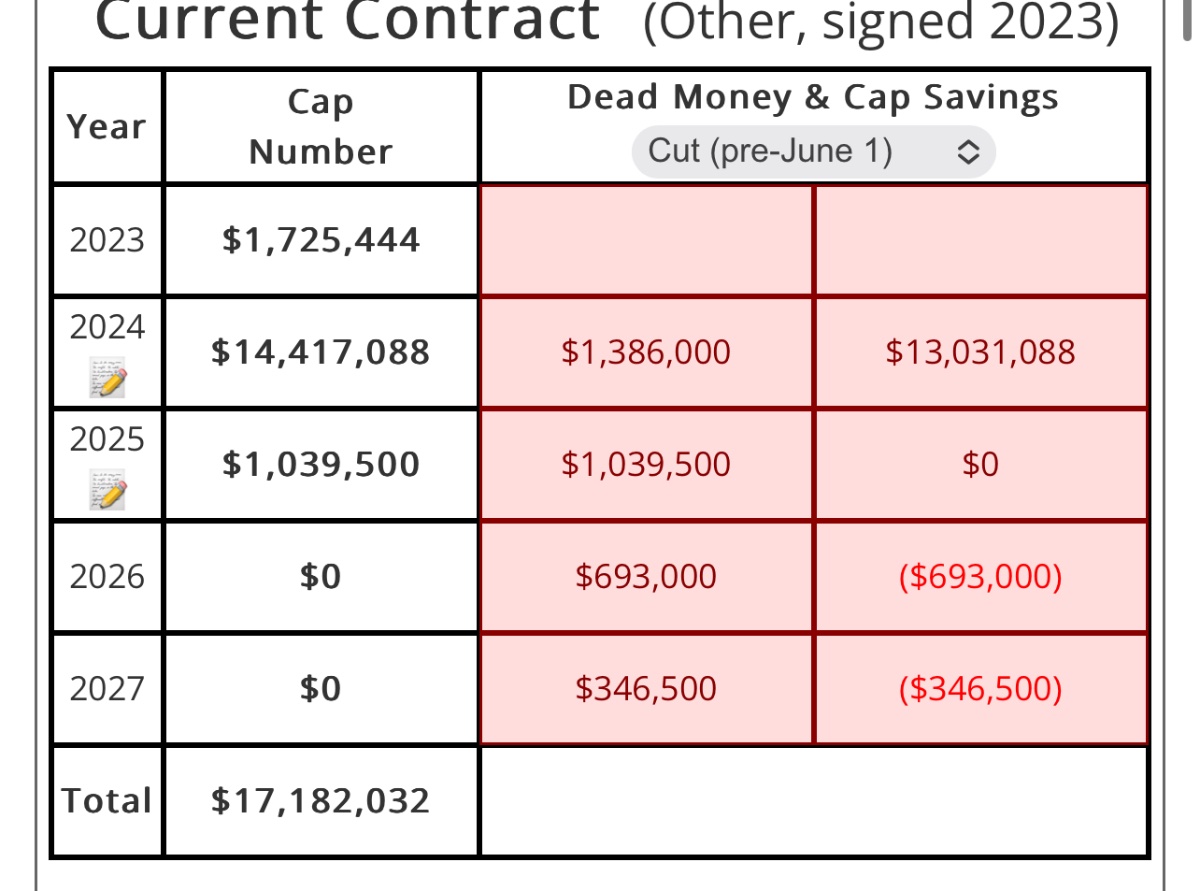Click the Year column header
The width and height of the screenshot is (1200, 891).
(x=106, y=127)
